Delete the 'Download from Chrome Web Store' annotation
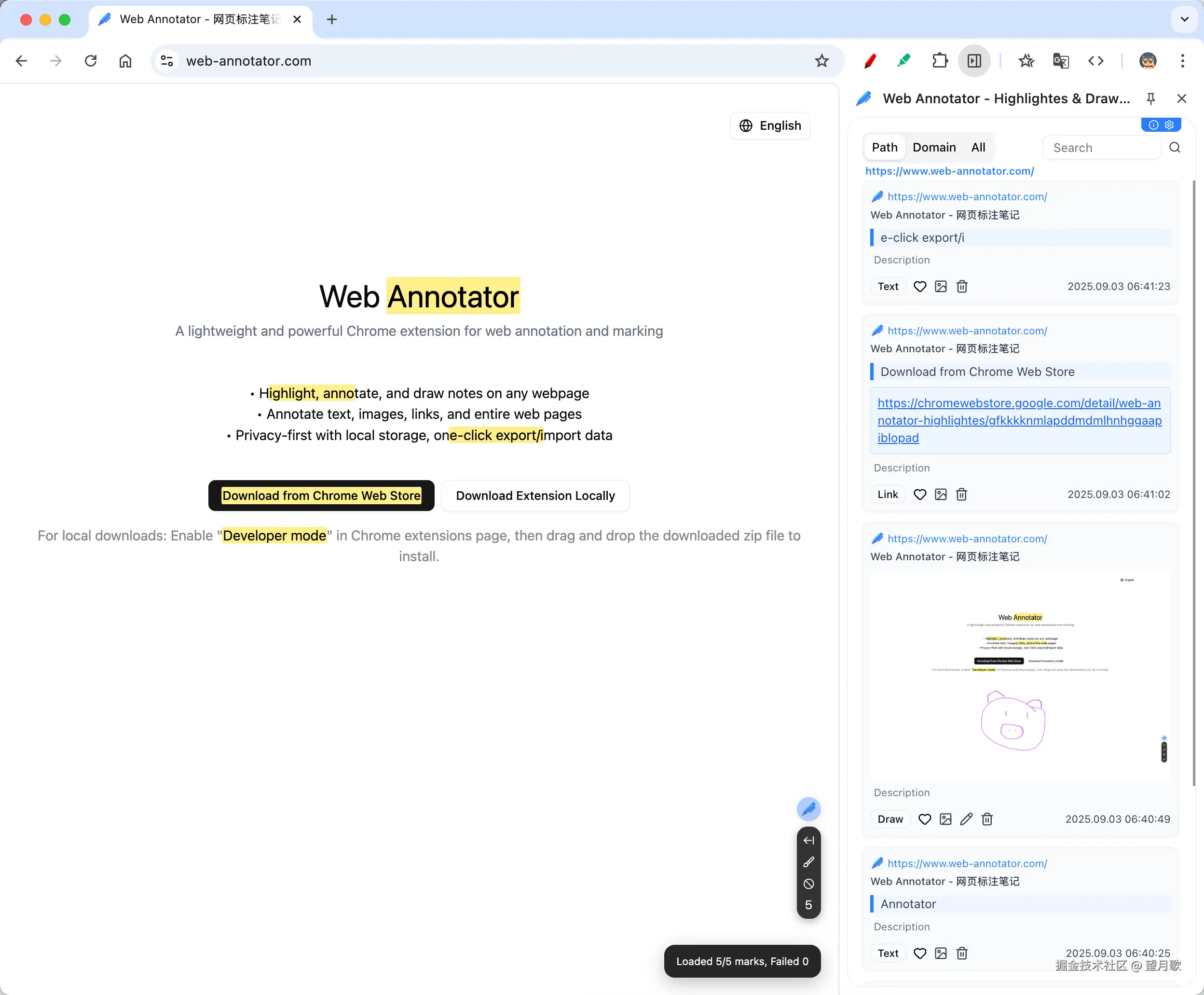 (961, 495)
